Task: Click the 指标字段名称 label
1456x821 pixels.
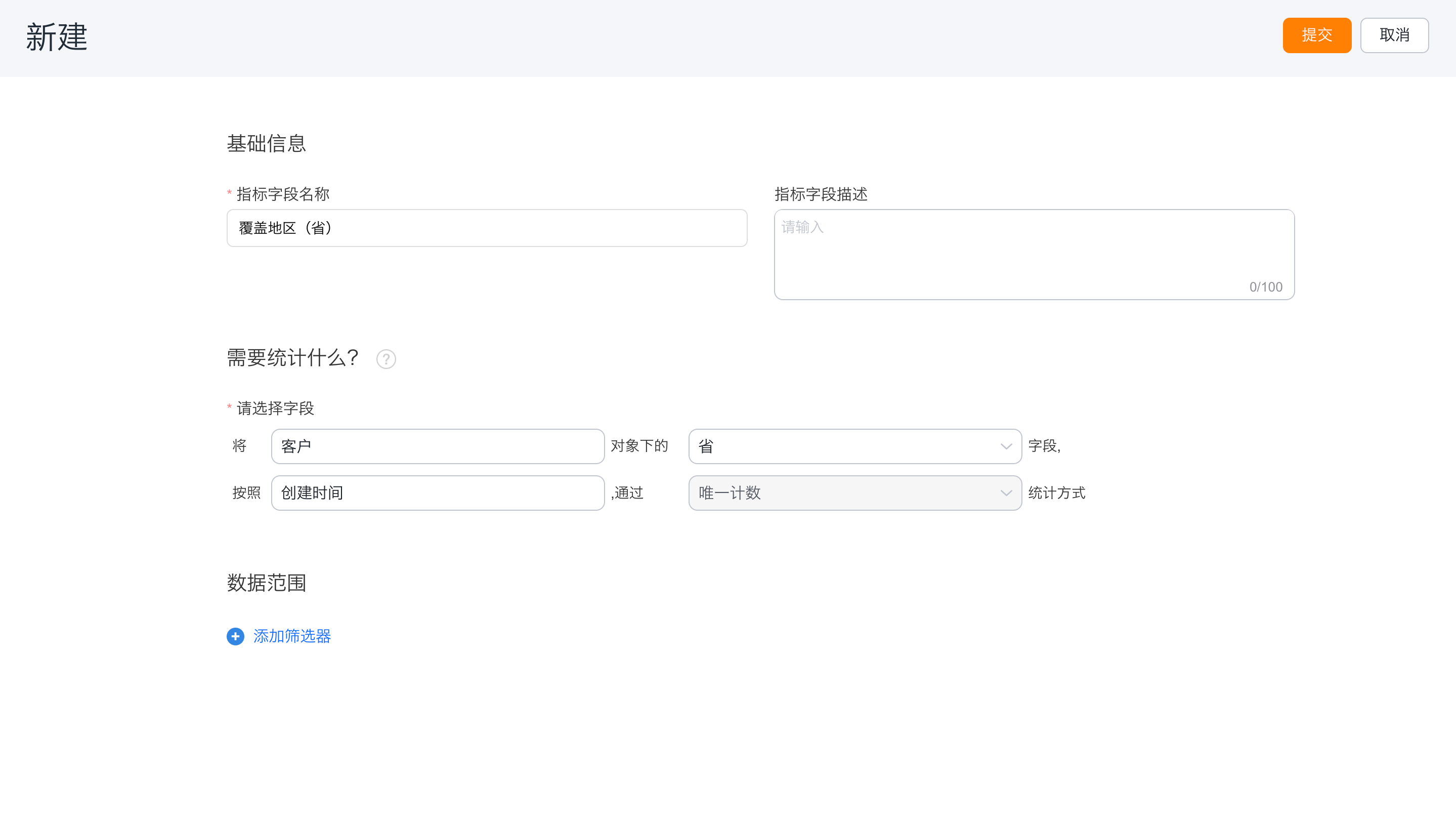Action: coord(283,194)
